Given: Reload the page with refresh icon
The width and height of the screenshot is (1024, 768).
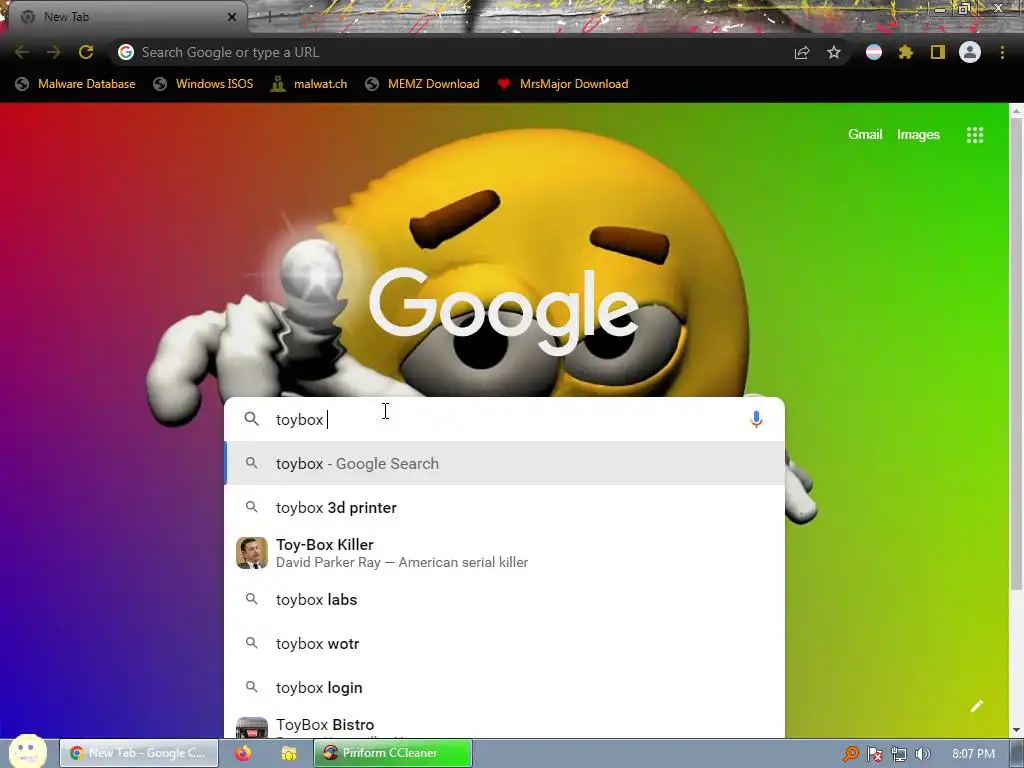Looking at the screenshot, I should (86, 52).
